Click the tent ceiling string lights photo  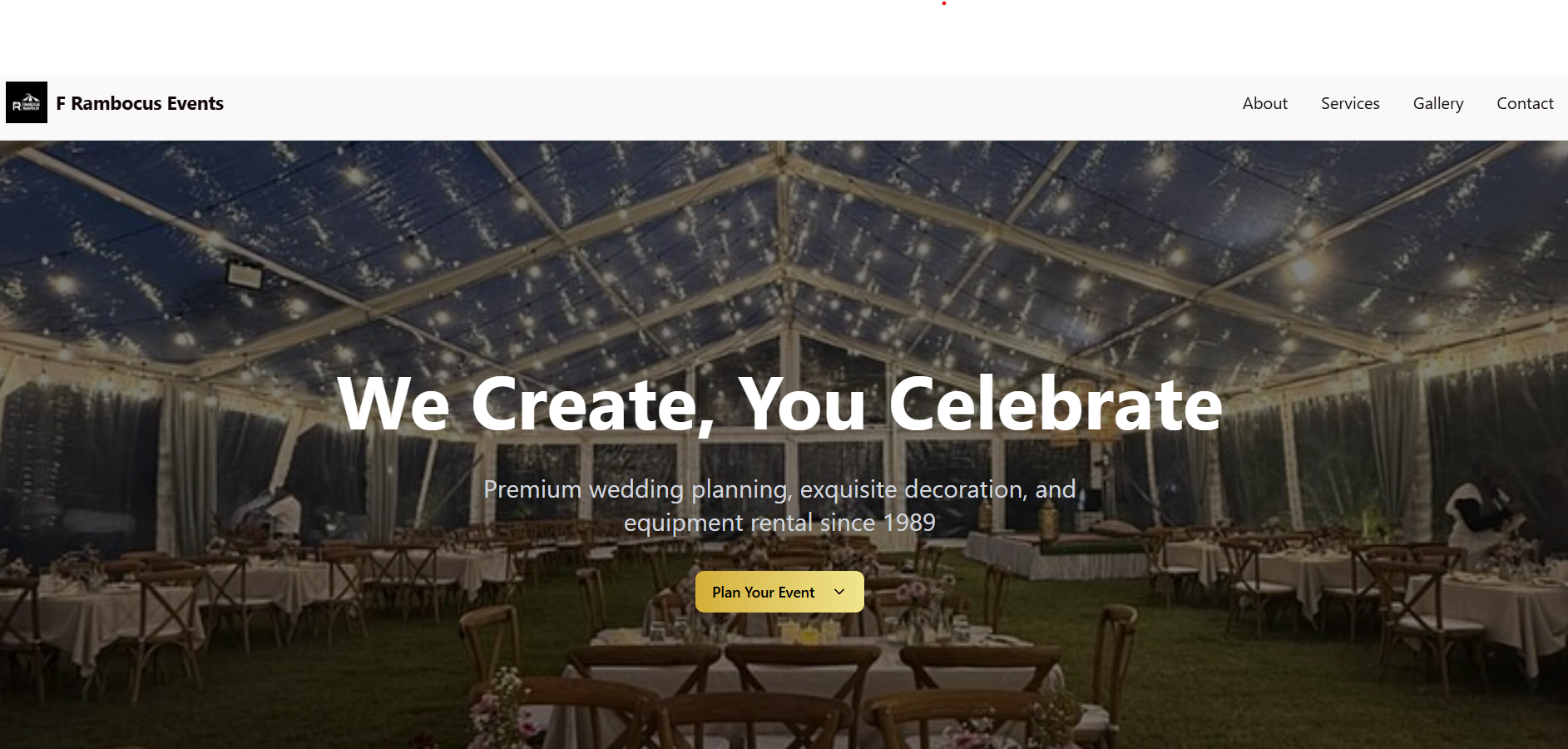click(784, 444)
